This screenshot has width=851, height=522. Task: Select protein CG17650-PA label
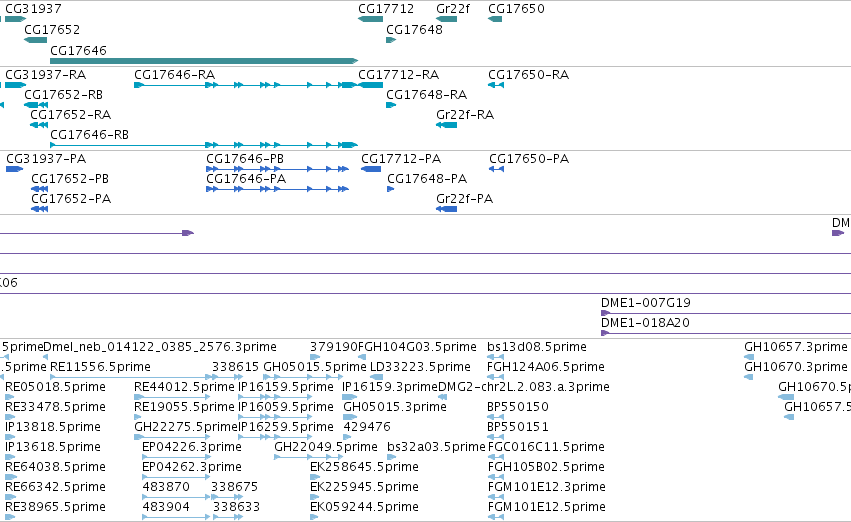pyautogui.click(x=529, y=158)
